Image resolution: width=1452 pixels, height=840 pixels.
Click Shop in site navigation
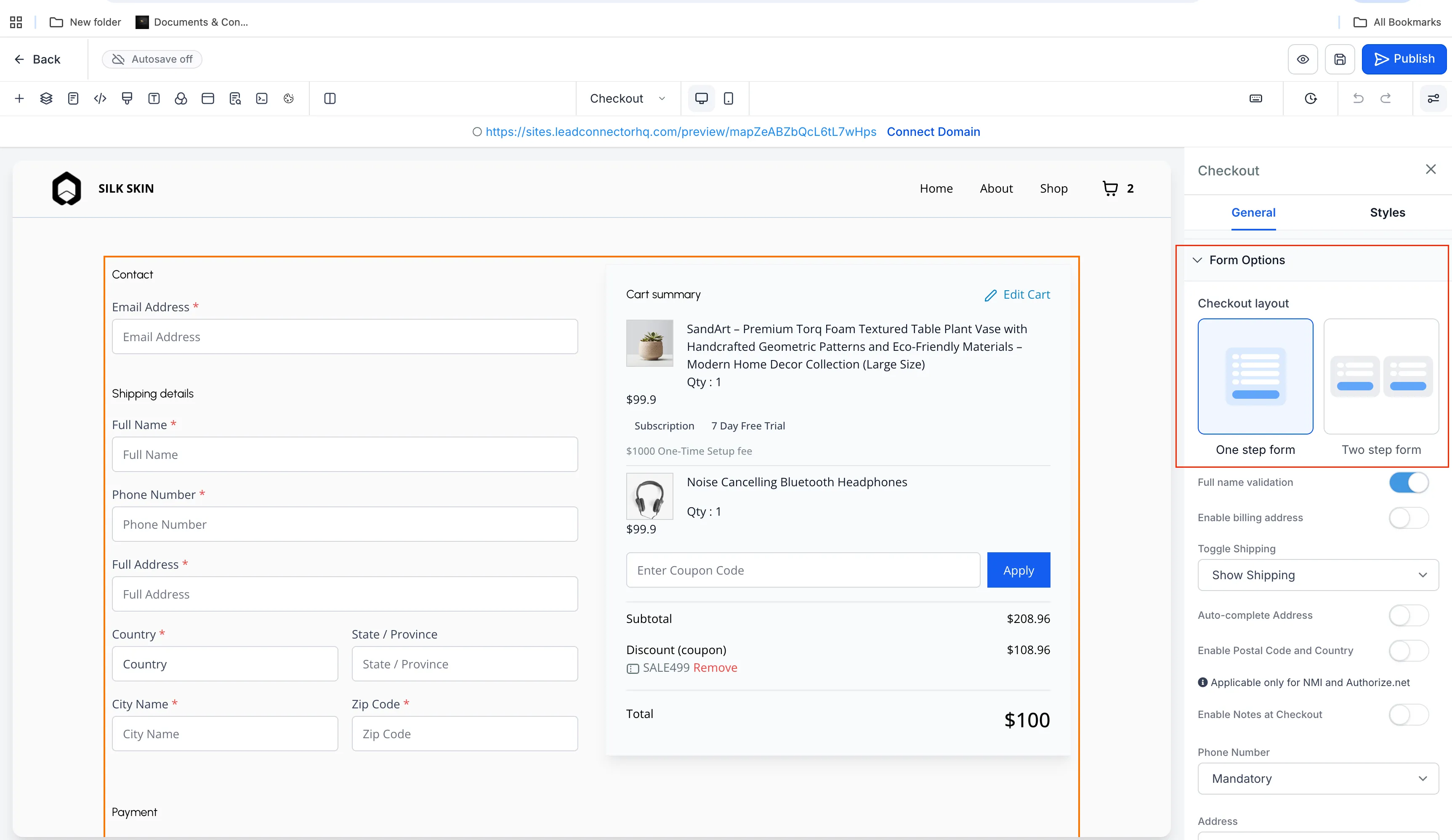1054,188
